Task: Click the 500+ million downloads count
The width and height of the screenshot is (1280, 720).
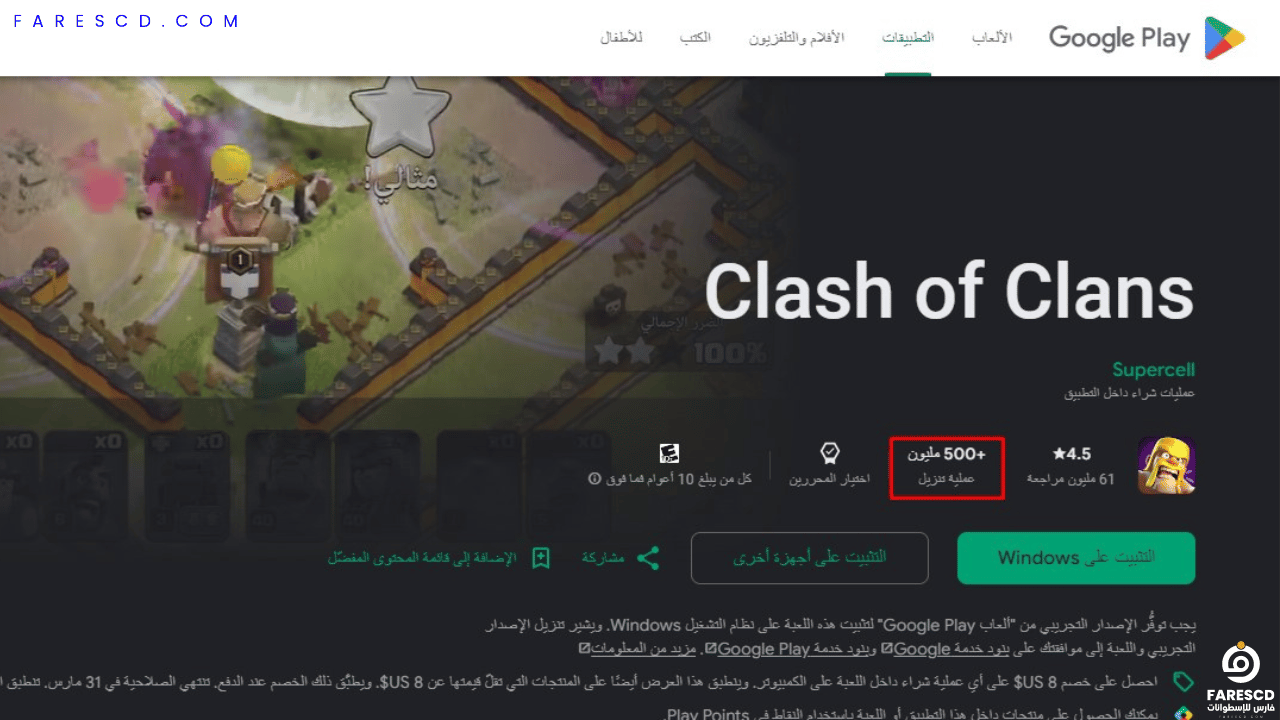Action: [947, 466]
